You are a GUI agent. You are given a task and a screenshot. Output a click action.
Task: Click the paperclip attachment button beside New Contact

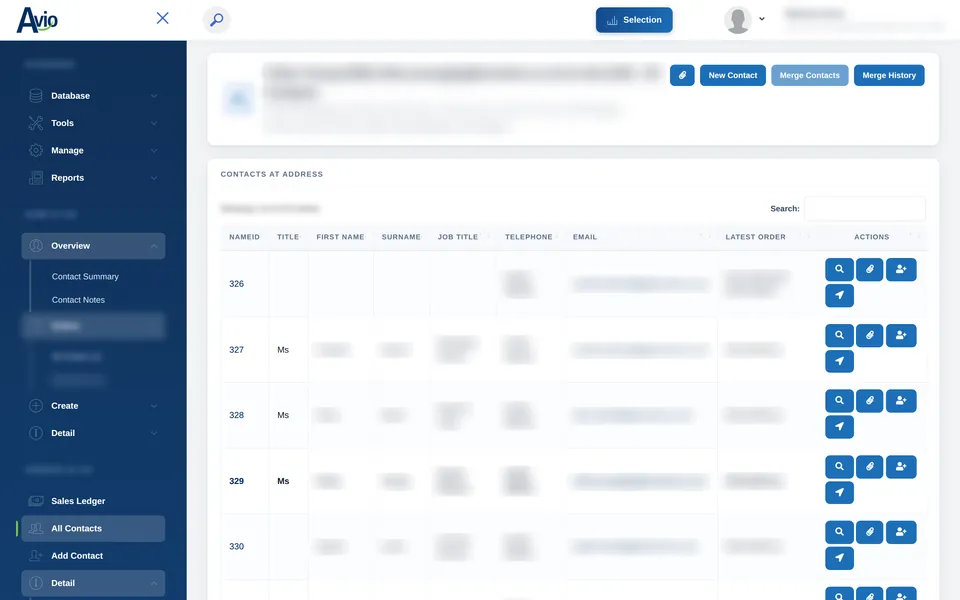point(682,75)
